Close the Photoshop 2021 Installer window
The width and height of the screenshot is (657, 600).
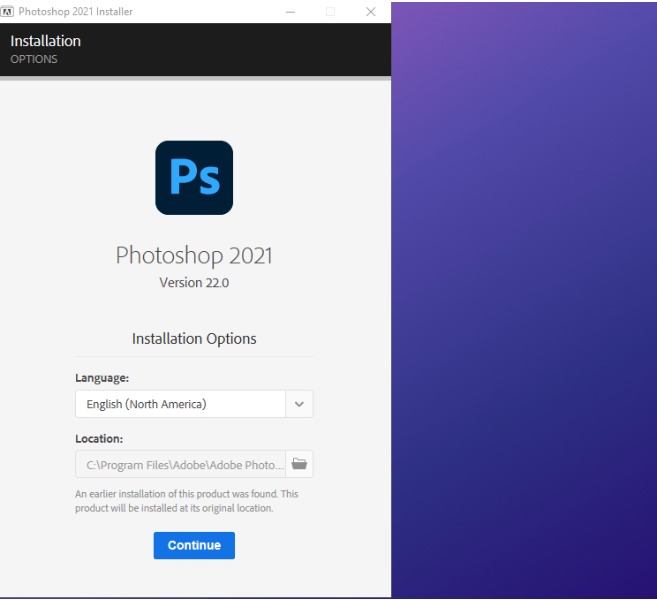[370, 11]
